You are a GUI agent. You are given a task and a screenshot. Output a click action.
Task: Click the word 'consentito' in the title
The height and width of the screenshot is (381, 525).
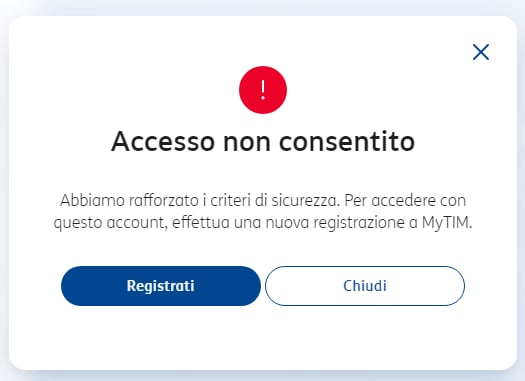(347, 141)
